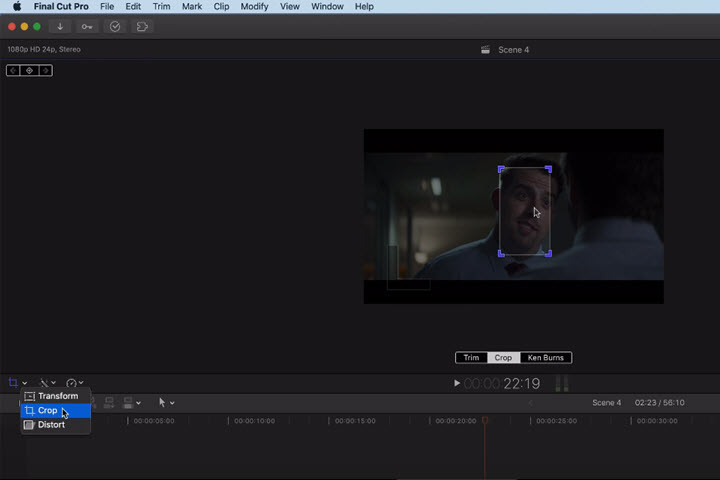Click the import media arrow icon
The height and width of the screenshot is (480, 720).
click(62, 27)
